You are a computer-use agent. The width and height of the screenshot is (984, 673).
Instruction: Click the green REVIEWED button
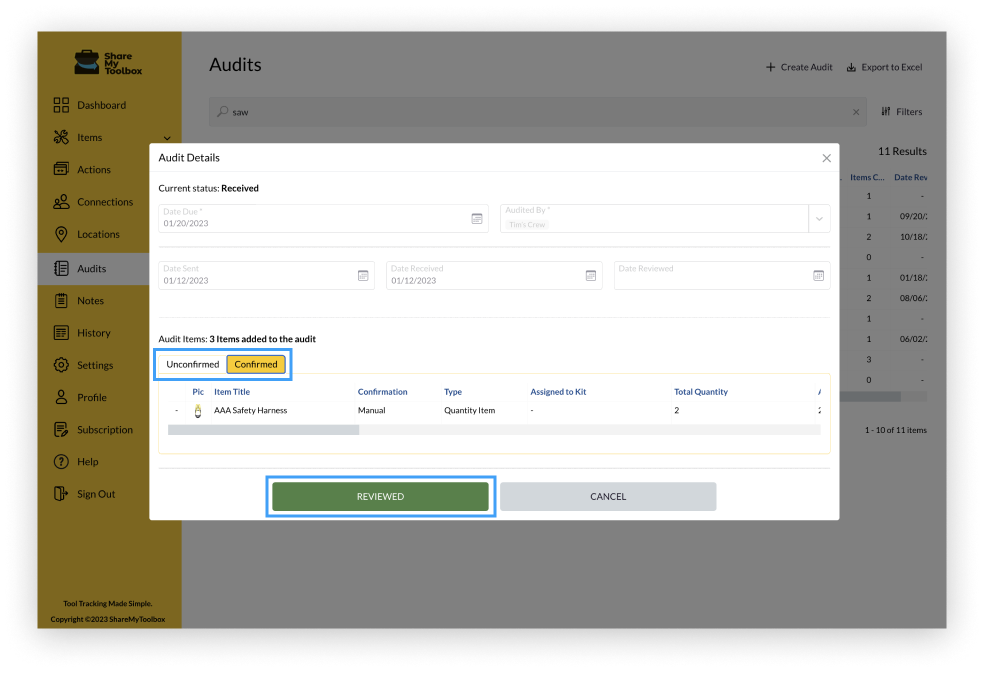coord(380,496)
